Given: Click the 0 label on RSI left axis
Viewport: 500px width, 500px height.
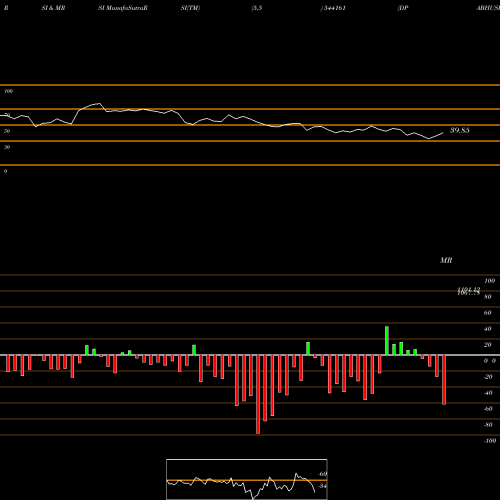Looking at the screenshot, I should (5, 171).
